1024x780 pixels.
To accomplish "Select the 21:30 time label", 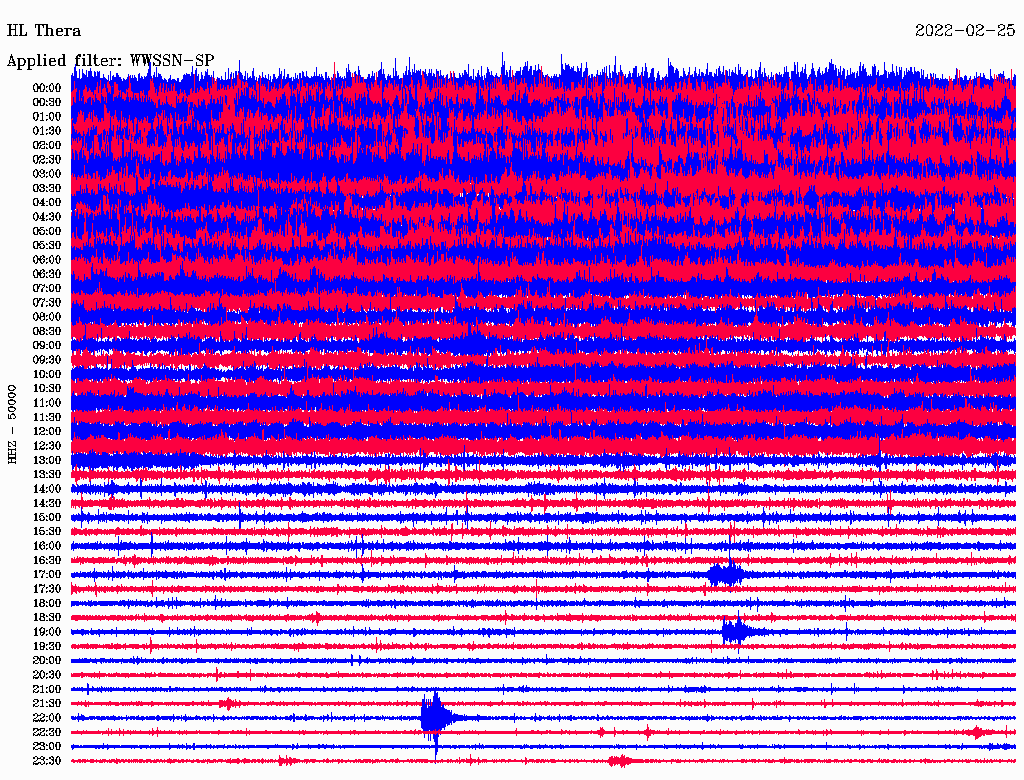I will click(47, 704).
